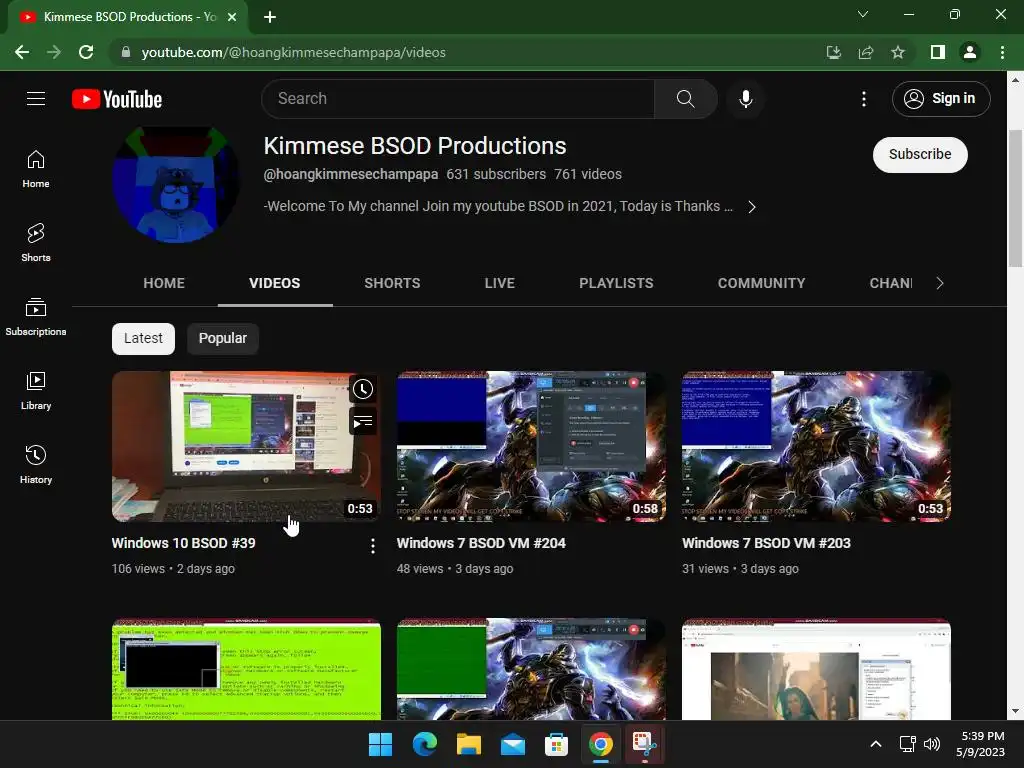Viewport: 1024px width, 768px height.
Task: Open Subscriptions in the sidebar
Action: click(36, 317)
